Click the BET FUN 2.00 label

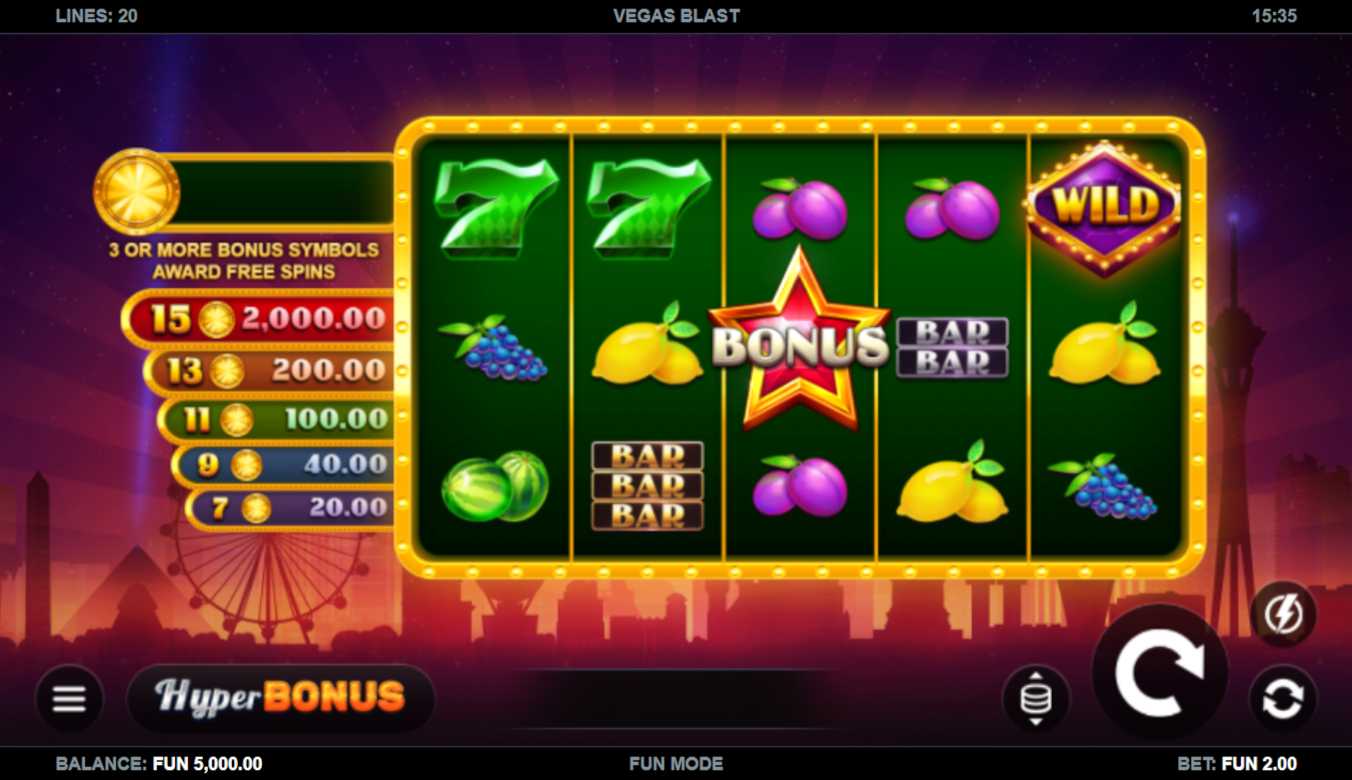pos(1237,764)
